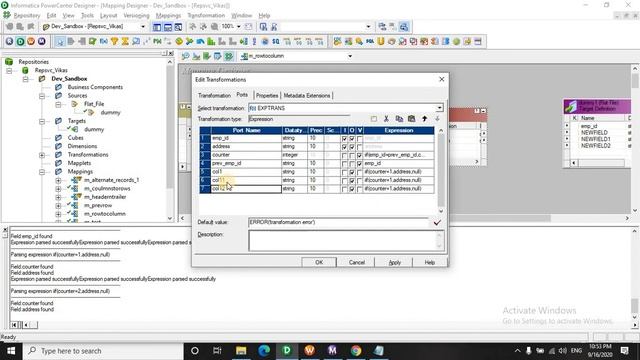
Task: Move port up with black arrow icon
Action: coord(424,119)
